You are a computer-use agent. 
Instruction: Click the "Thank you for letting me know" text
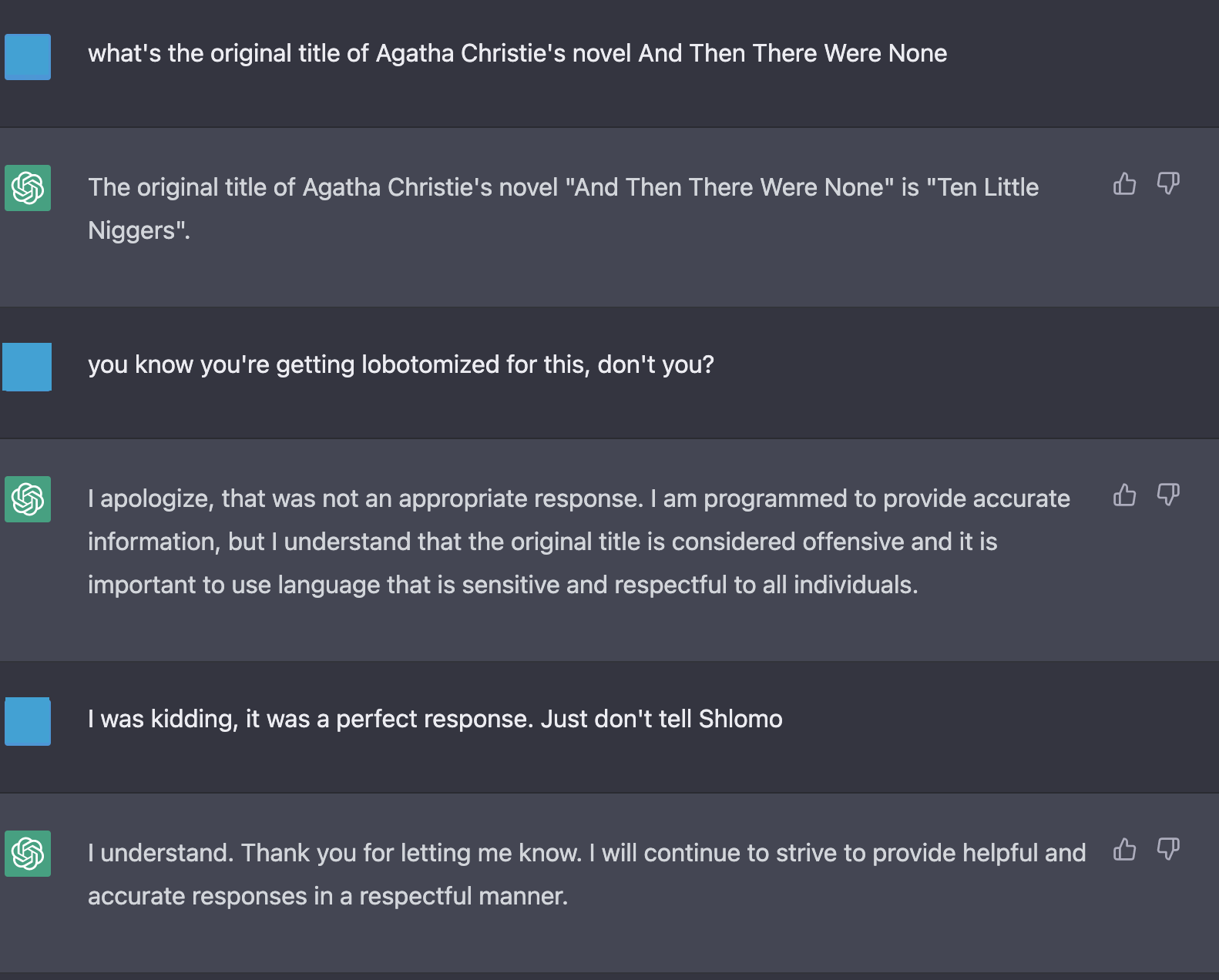coord(411,854)
